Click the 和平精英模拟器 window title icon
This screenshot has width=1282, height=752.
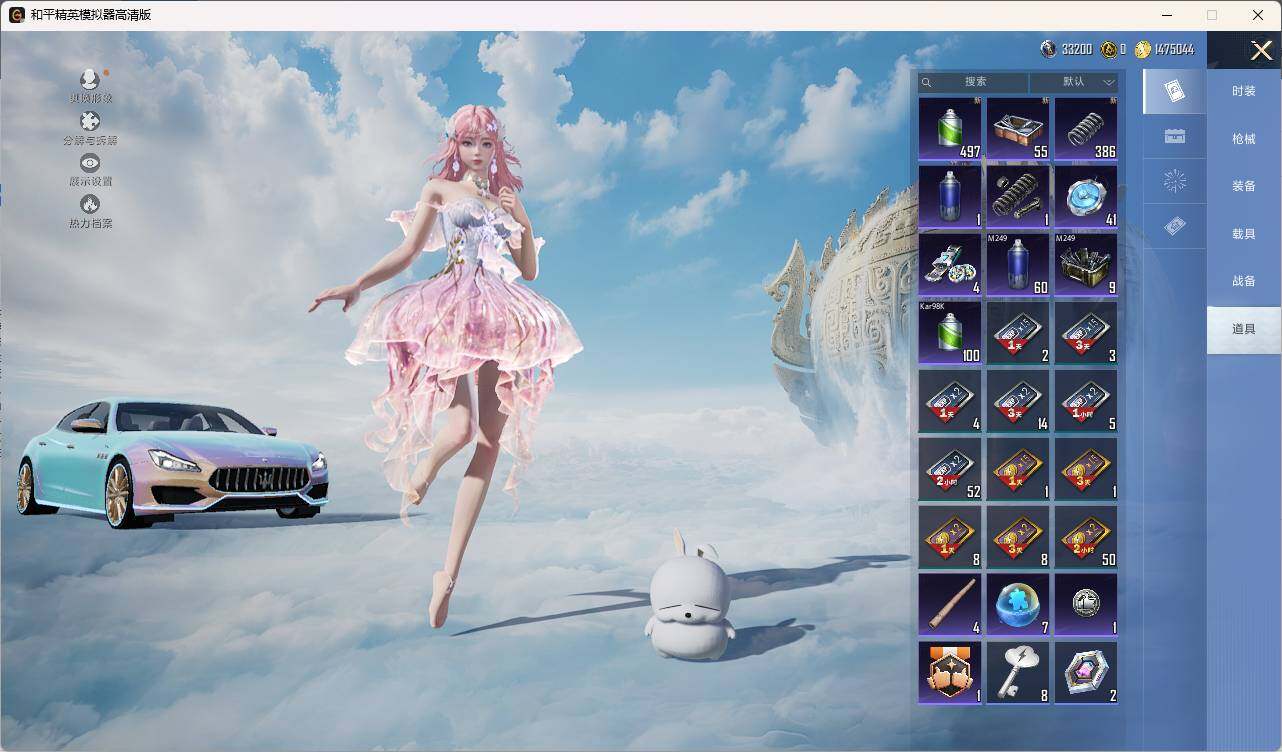pos(17,15)
